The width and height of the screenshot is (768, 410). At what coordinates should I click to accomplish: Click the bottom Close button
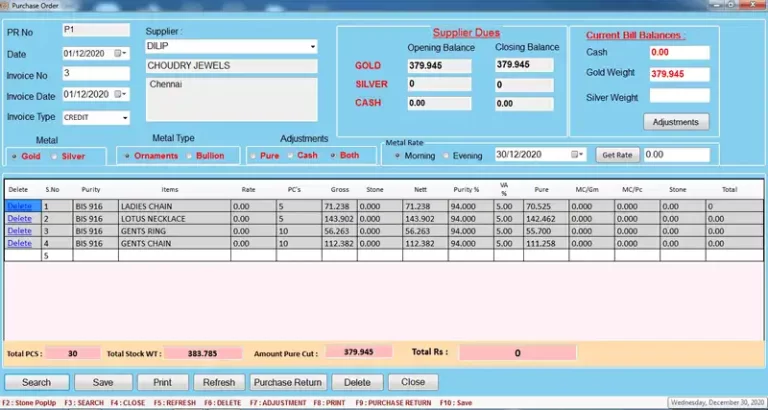point(413,382)
